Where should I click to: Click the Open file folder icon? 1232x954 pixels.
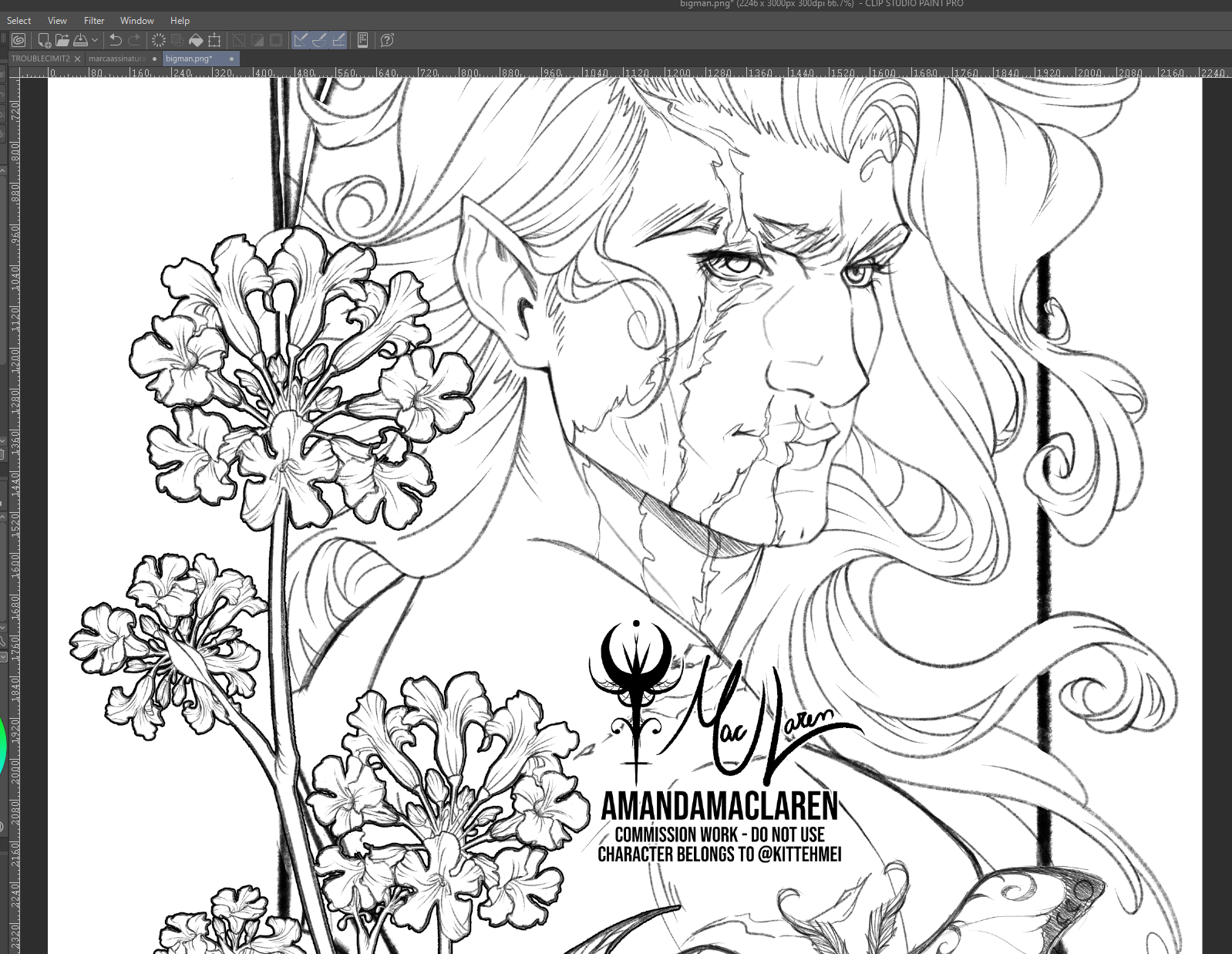click(x=62, y=40)
